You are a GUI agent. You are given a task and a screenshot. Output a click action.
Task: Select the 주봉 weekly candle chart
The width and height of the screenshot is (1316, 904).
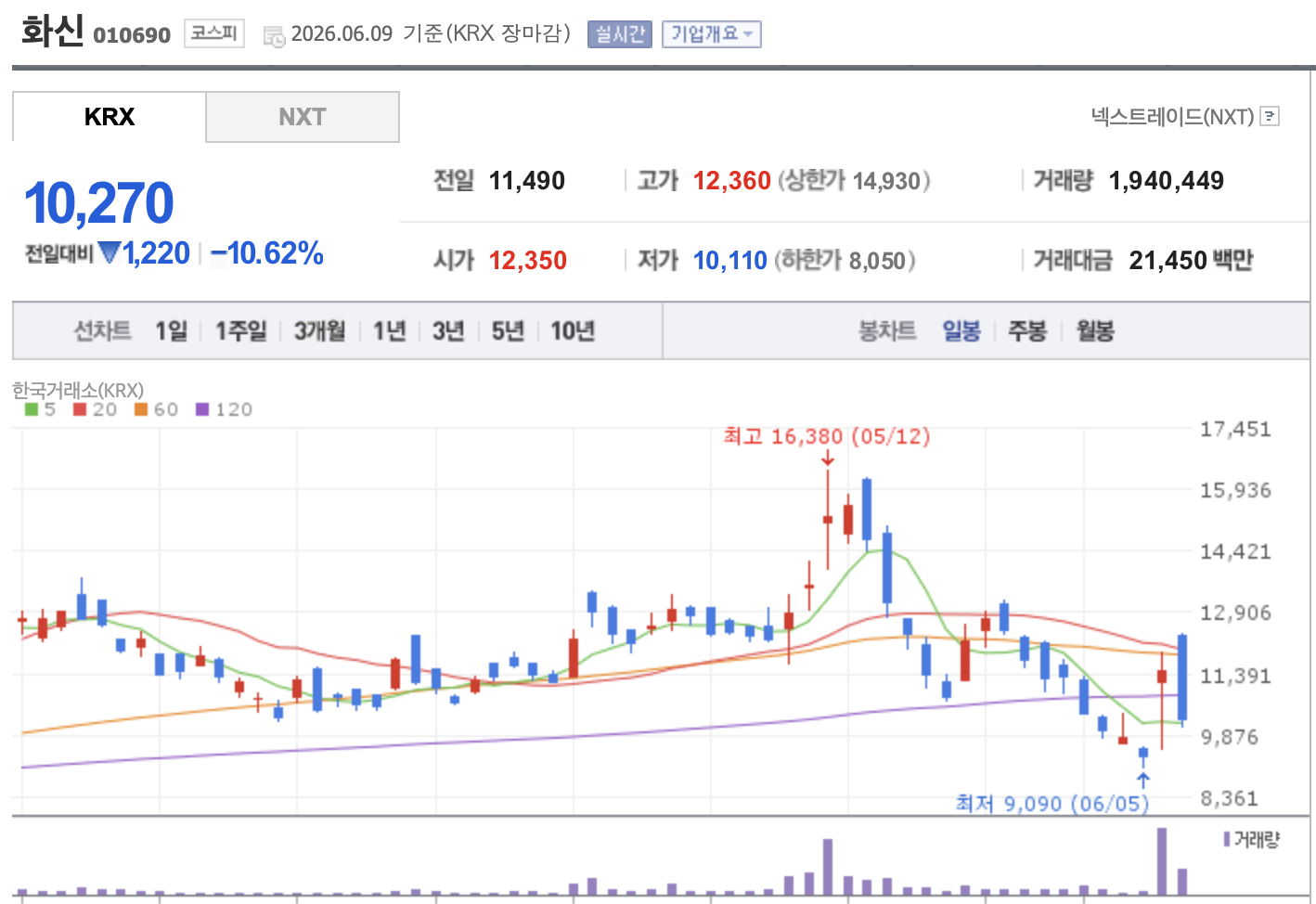(1027, 330)
